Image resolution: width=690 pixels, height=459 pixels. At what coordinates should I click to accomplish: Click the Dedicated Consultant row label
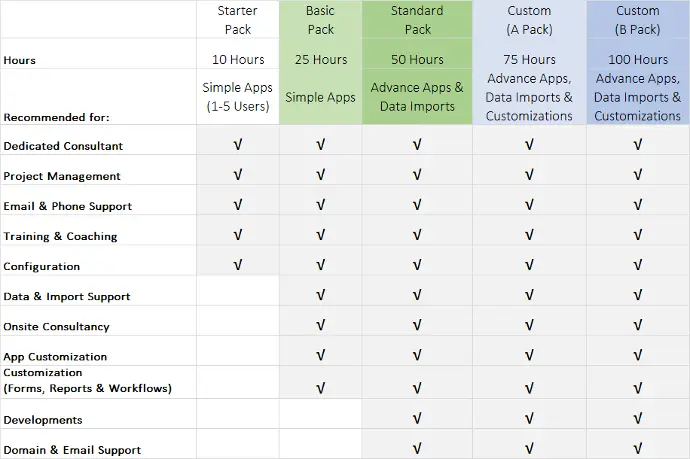pos(63,146)
